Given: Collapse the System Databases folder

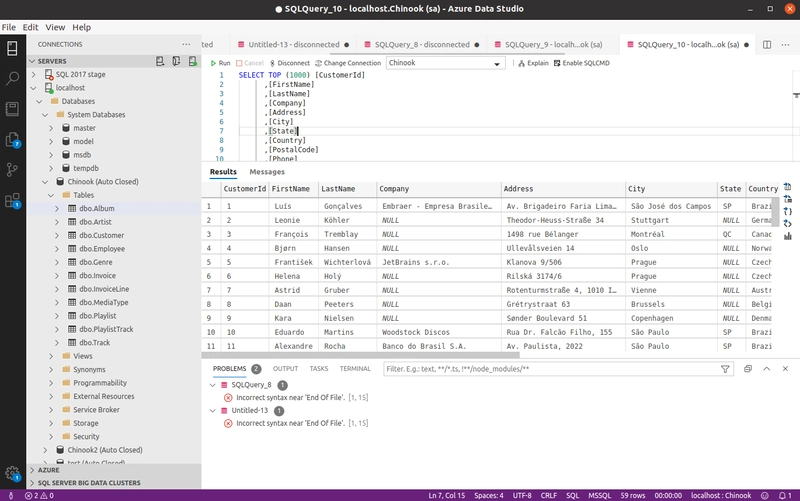Looking at the screenshot, I should 45,115.
